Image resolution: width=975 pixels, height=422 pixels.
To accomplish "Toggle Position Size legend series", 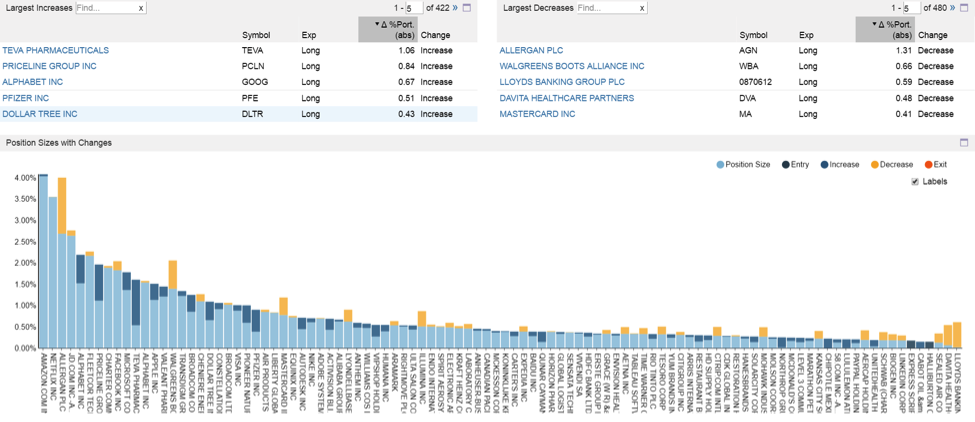I will (x=743, y=165).
